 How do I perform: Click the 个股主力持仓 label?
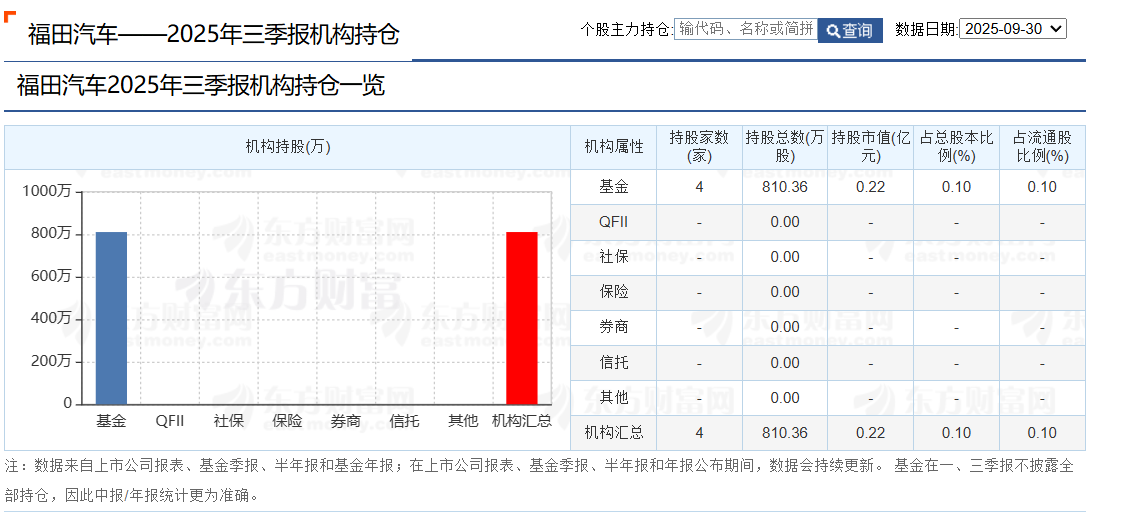click(627, 29)
